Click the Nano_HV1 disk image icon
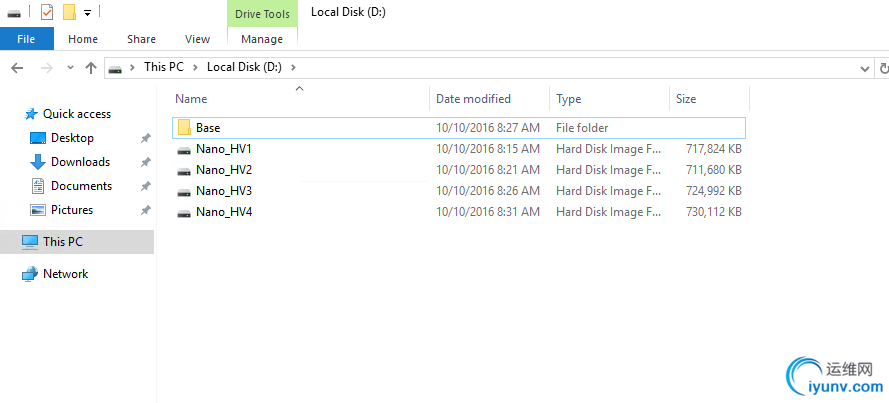Viewport: 889px width, 403px height. point(183,149)
